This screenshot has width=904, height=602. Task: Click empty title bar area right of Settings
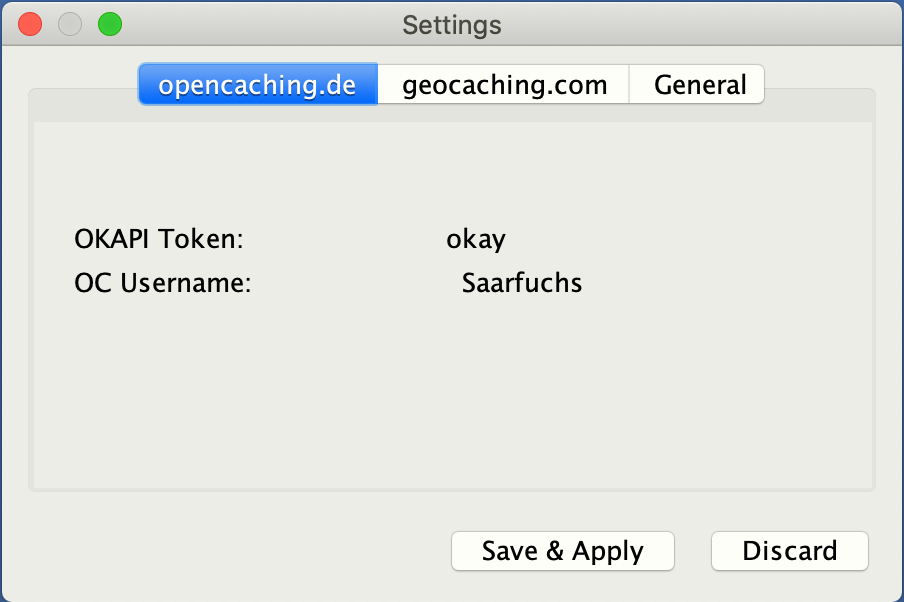coord(692,25)
